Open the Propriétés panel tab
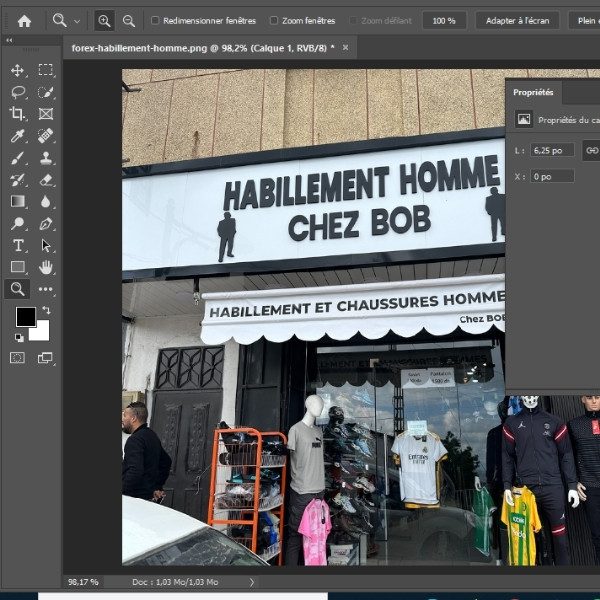 (533, 92)
